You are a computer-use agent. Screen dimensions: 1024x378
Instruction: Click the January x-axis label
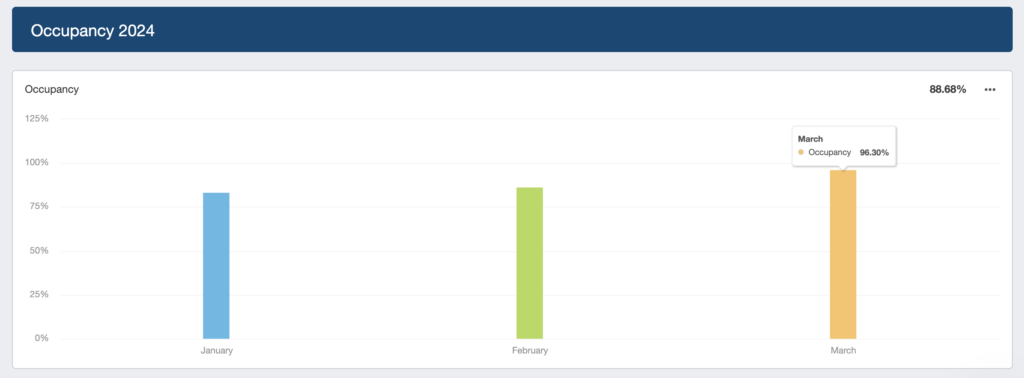[216, 351]
